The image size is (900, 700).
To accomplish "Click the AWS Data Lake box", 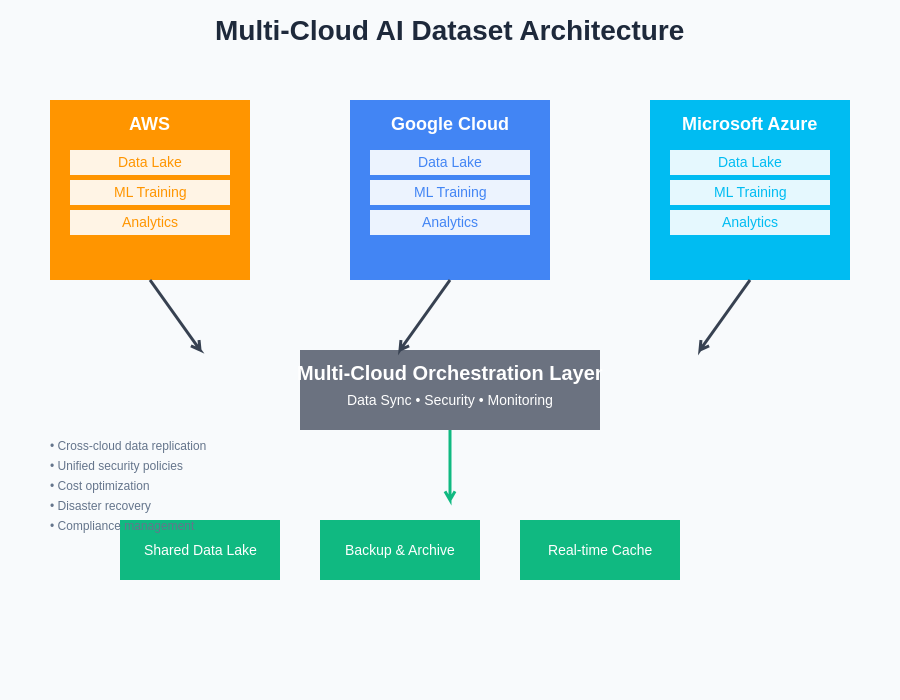I will pos(150,162).
